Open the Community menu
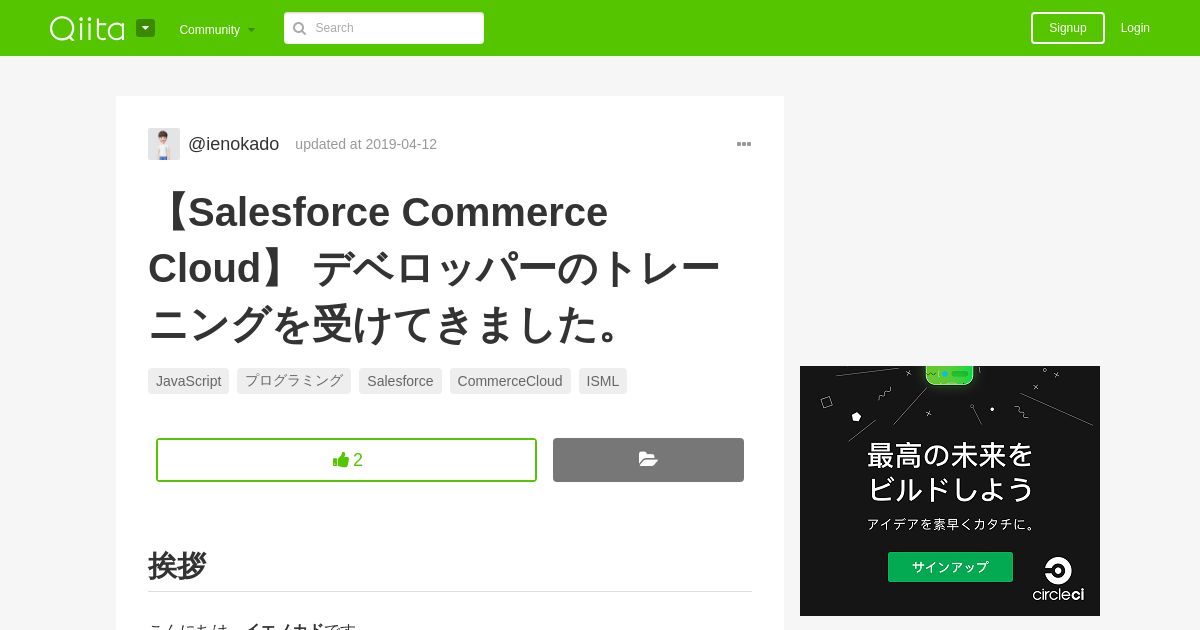The height and width of the screenshot is (630, 1200). (x=217, y=29)
